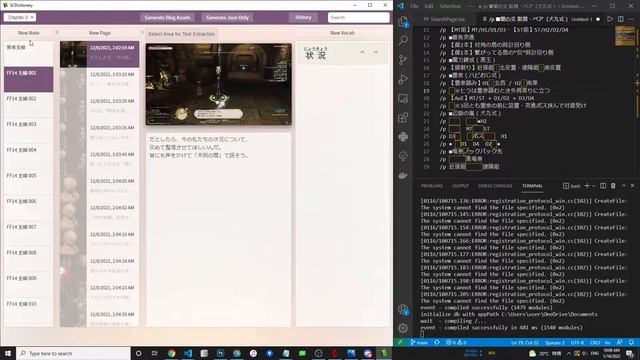Open the Selection menu in VS Code
The width and height of the screenshot is (640, 360).
click(450, 6)
